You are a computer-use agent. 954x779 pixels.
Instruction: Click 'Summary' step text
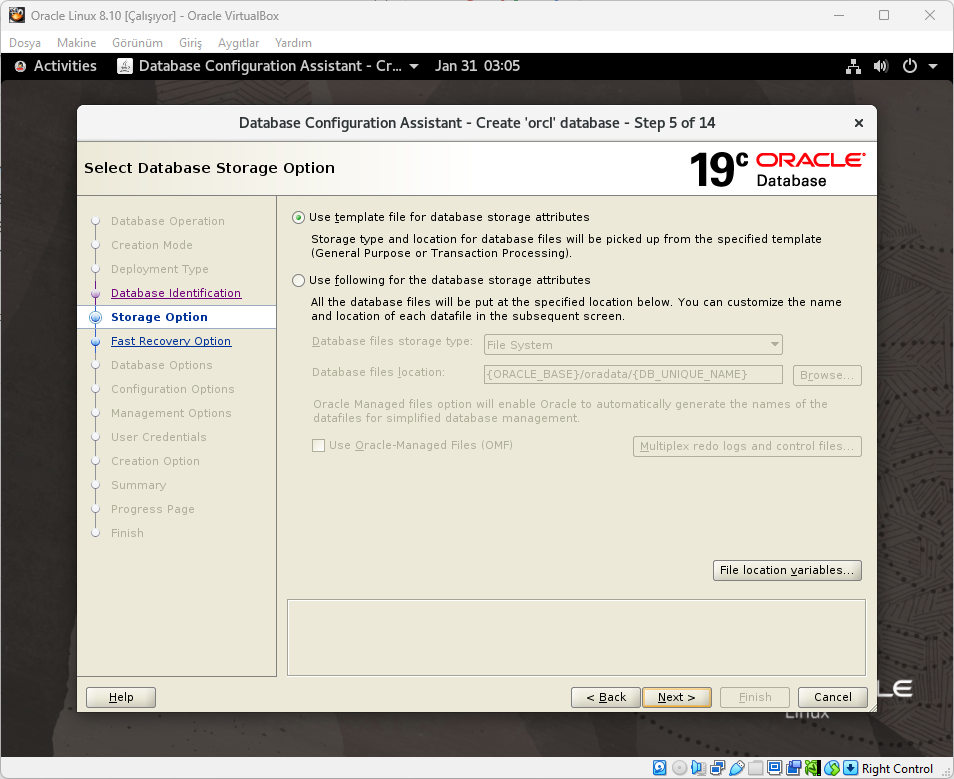(139, 485)
